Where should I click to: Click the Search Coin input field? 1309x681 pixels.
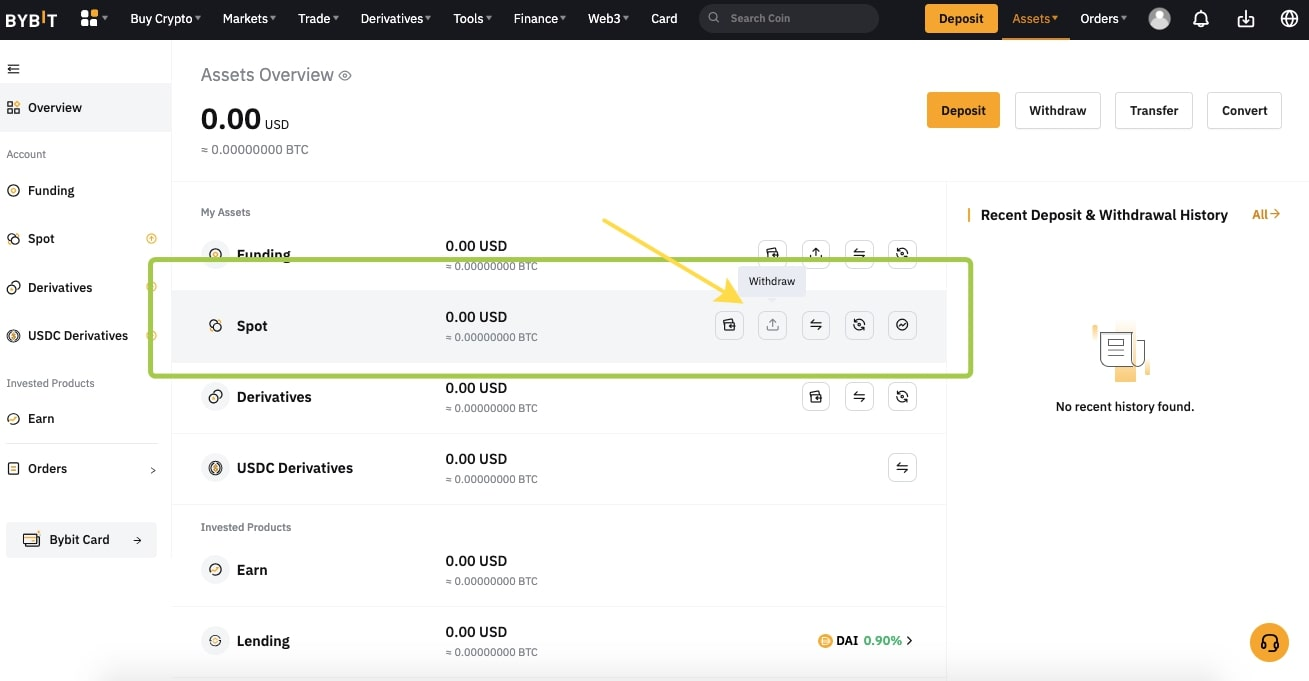pyautogui.click(x=796, y=19)
